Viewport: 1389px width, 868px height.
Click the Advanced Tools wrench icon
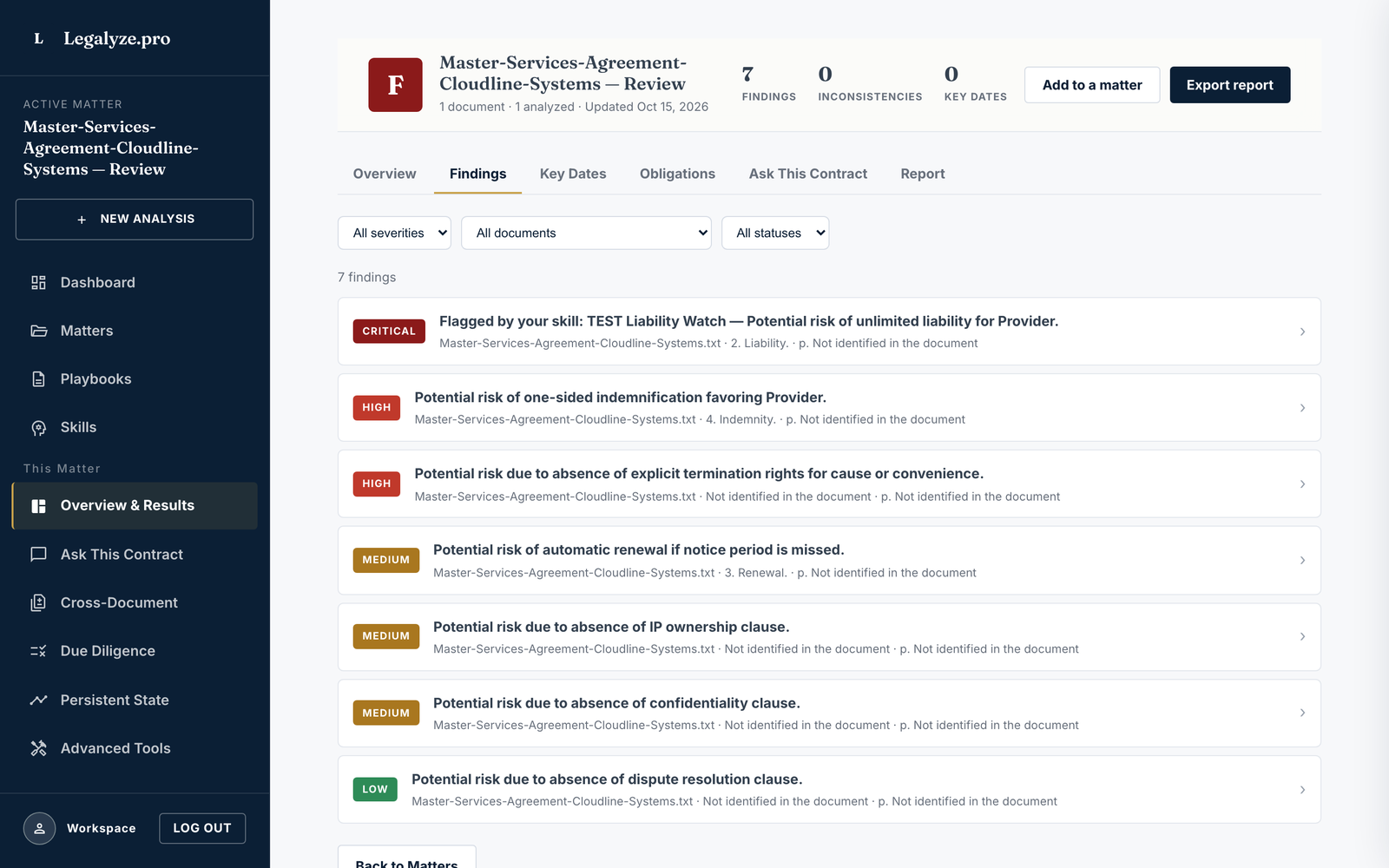coord(38,748)
